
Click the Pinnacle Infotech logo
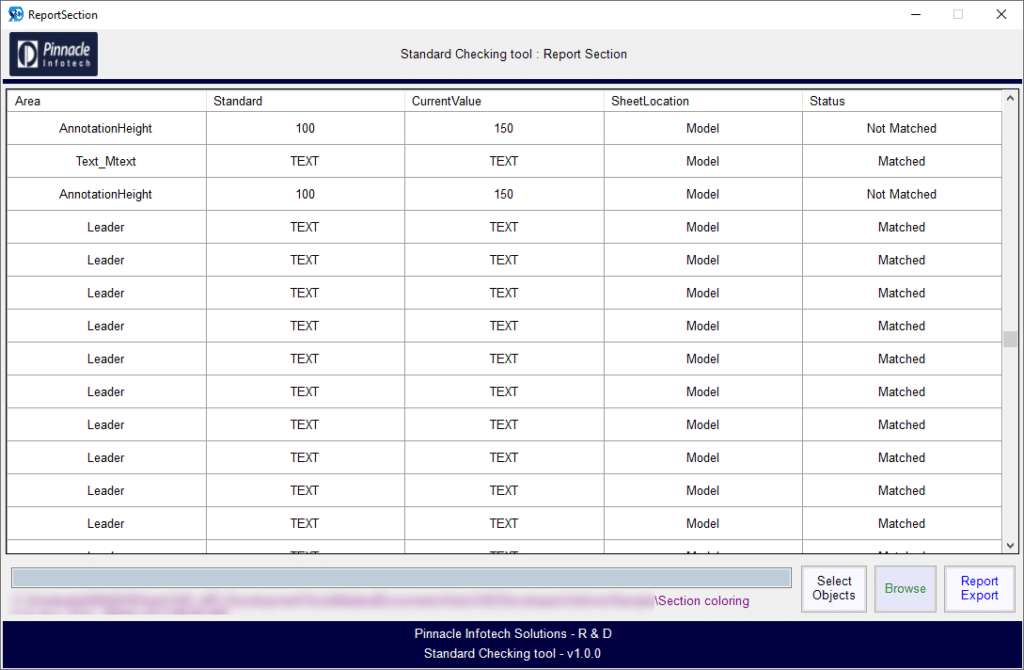pyautogui.click(x=52, y=53)
